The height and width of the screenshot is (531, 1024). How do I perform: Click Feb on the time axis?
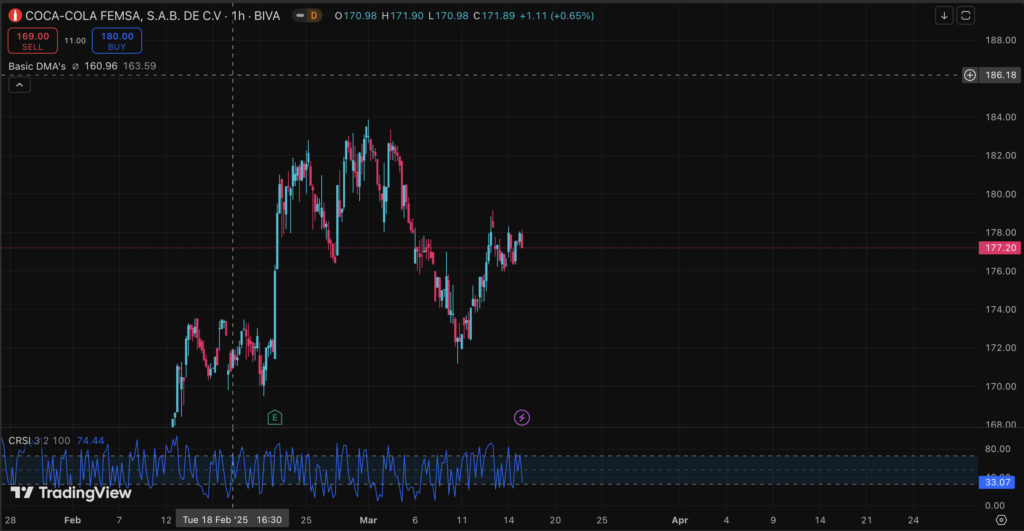[x=72, y=520]
